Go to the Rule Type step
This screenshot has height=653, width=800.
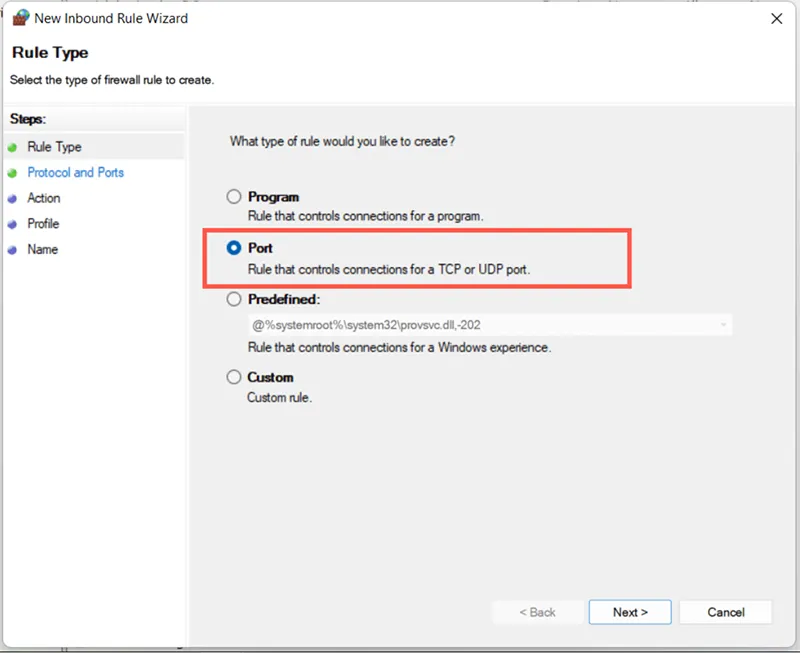(54, 147)
